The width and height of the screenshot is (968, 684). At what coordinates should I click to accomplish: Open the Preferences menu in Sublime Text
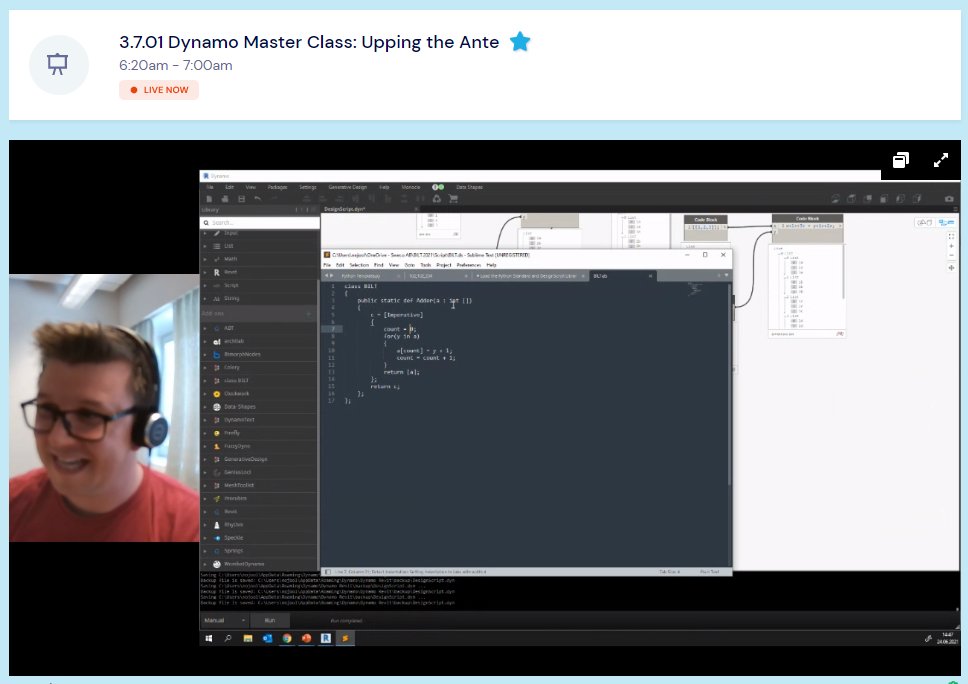click(x=469, y=265)
